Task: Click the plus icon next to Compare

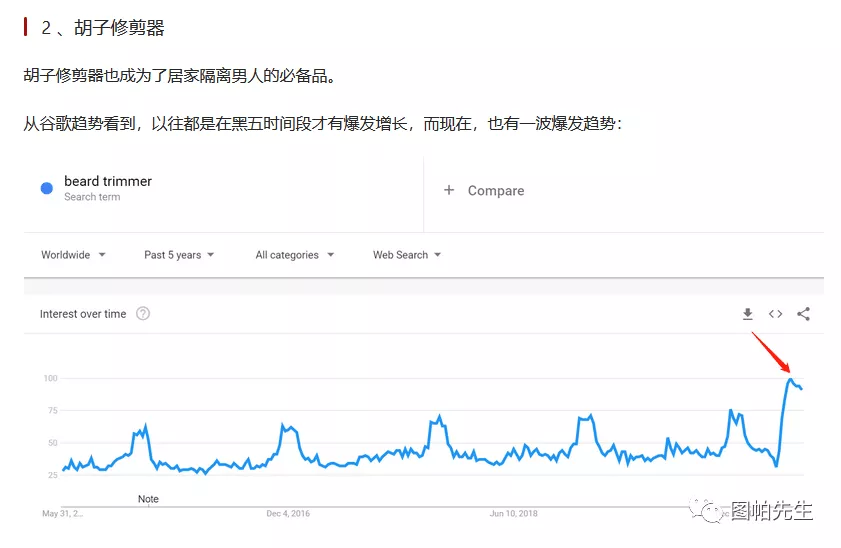Action: click(449, 190)
